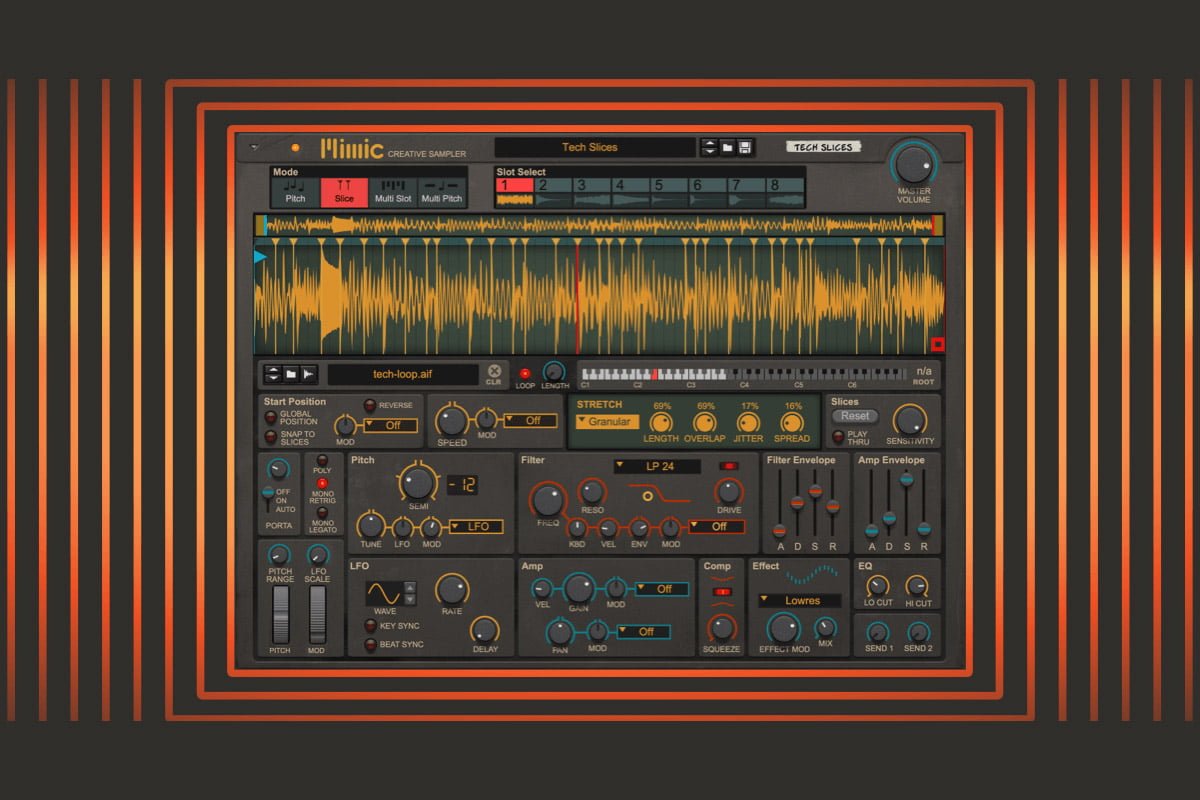Open Pitch Mod source LFO dropdown
The height and width of the screenshot is (800, 1200).
(475, 526)
